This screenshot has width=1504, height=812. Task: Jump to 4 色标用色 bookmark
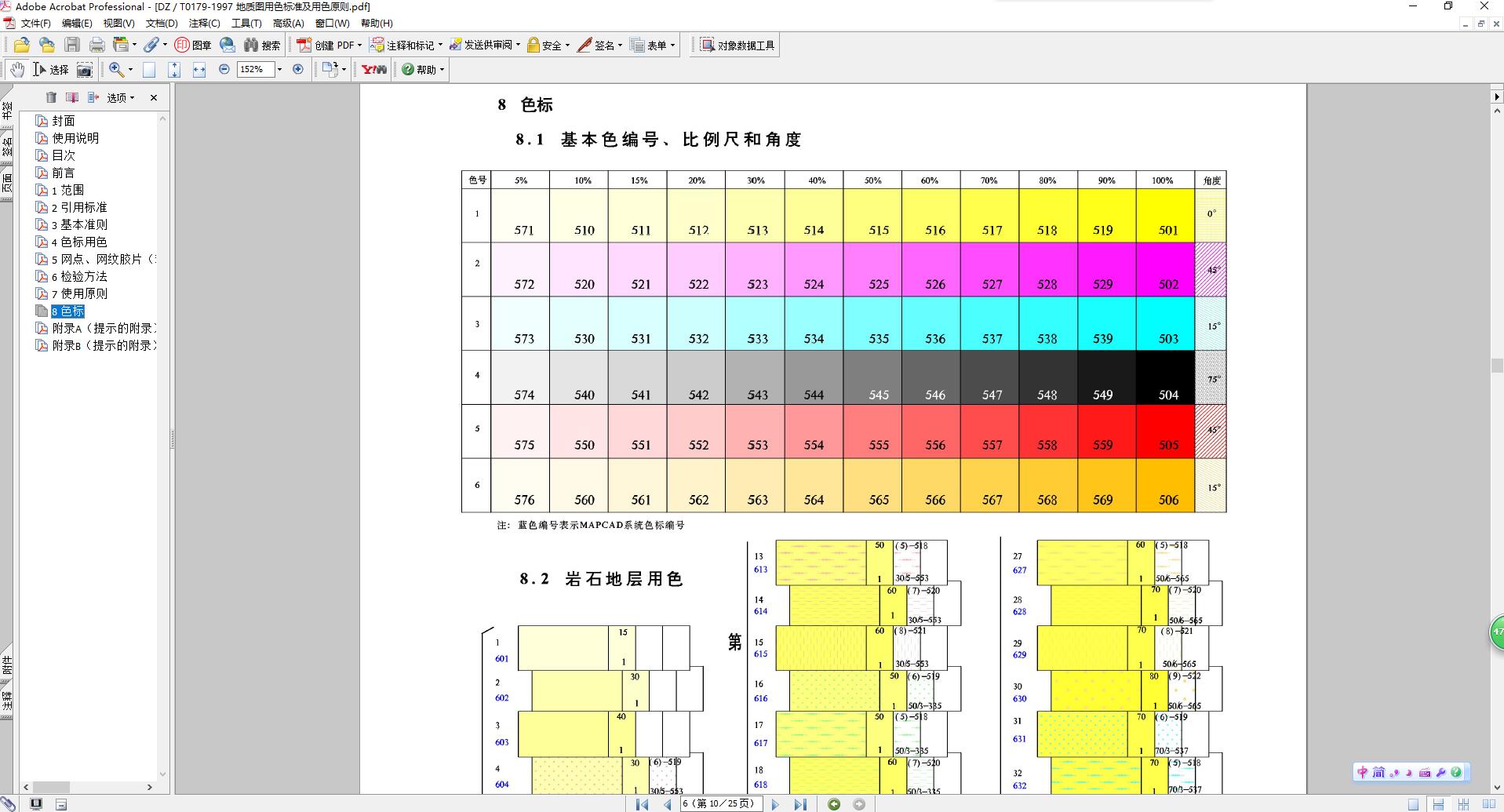pos(79,242)
